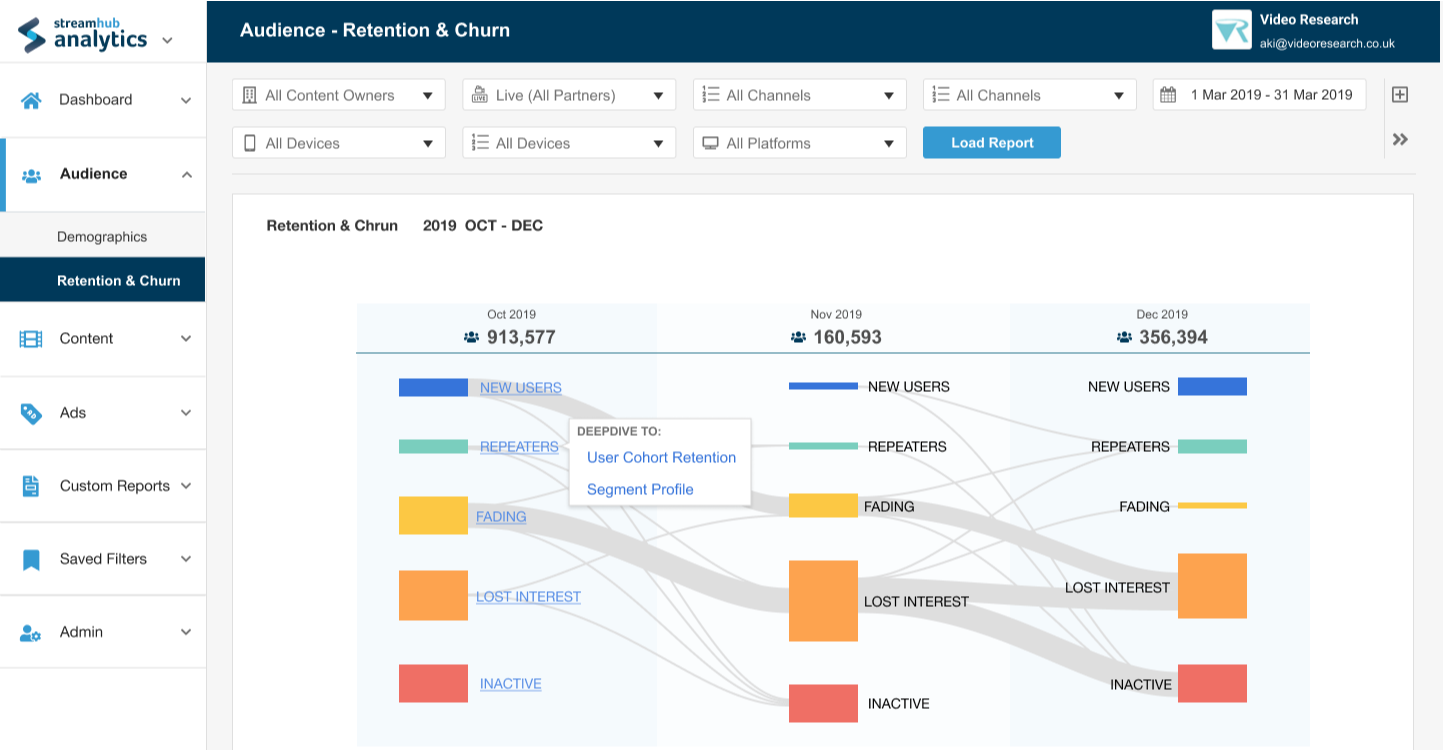The width and height of the screenshot is (1443, 750).
Task: Expand the filter panel with double chevron
Action: 1400,140
